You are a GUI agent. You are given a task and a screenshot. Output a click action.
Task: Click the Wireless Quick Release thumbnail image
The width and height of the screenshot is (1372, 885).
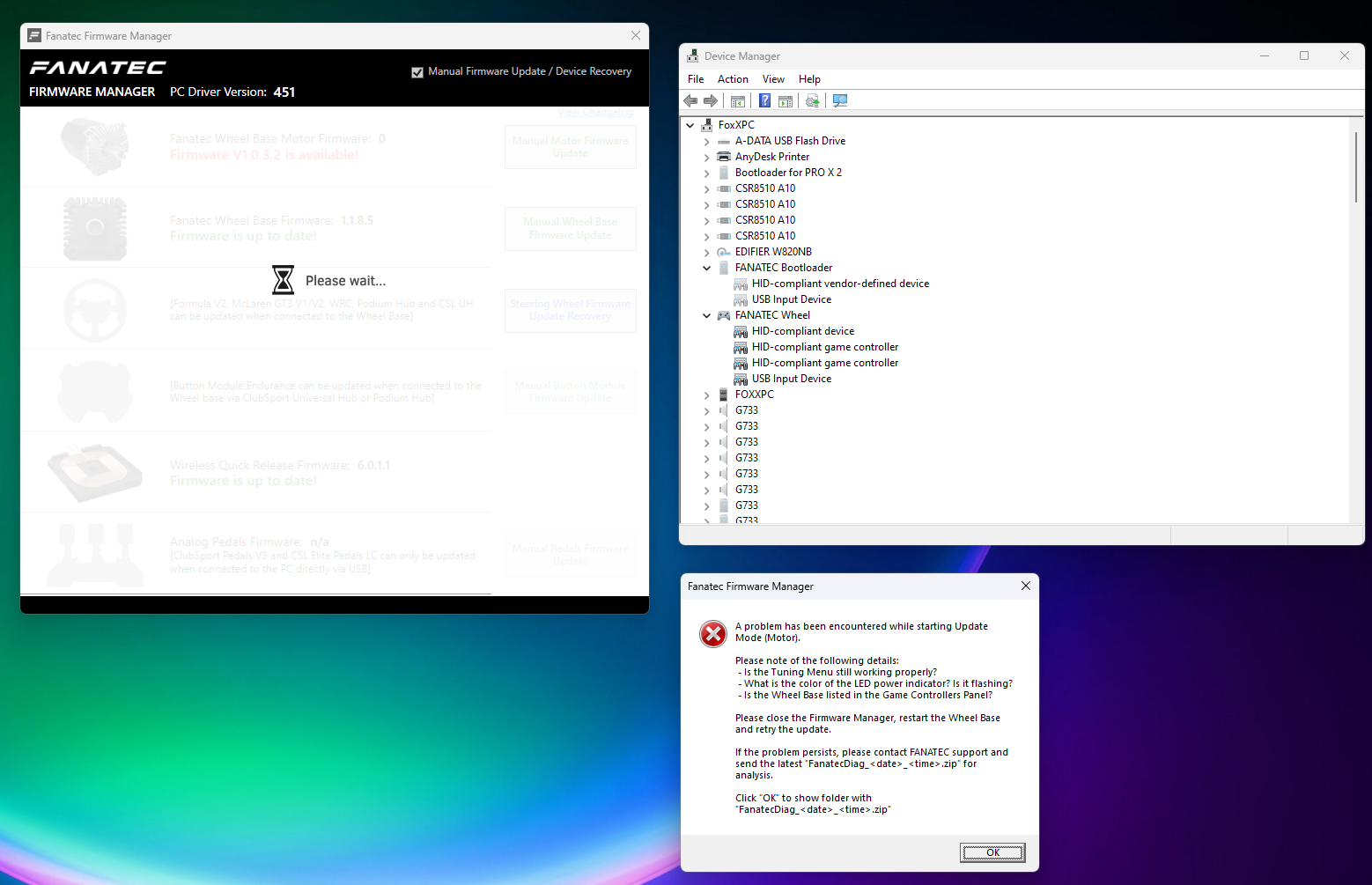coord(95,472)
